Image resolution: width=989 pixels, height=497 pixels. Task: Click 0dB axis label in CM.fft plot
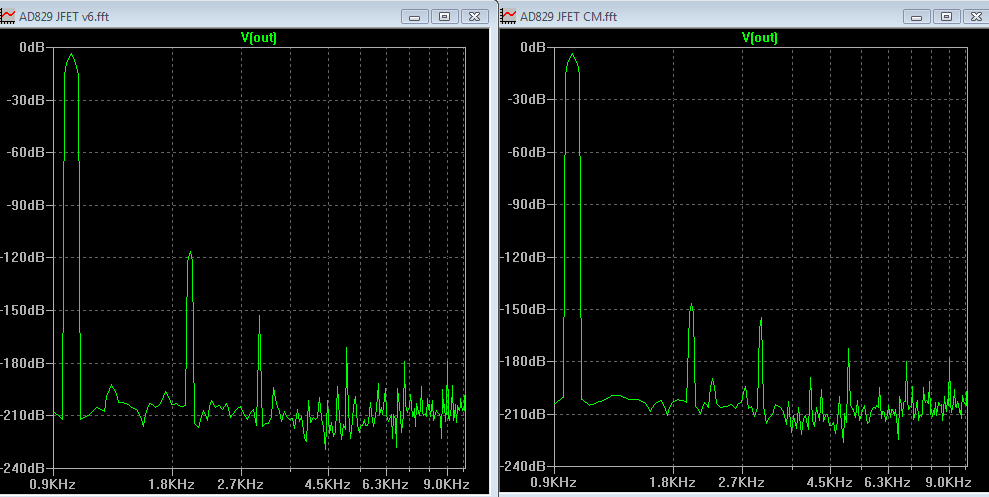pyautogui.click(x=533, y=47)
